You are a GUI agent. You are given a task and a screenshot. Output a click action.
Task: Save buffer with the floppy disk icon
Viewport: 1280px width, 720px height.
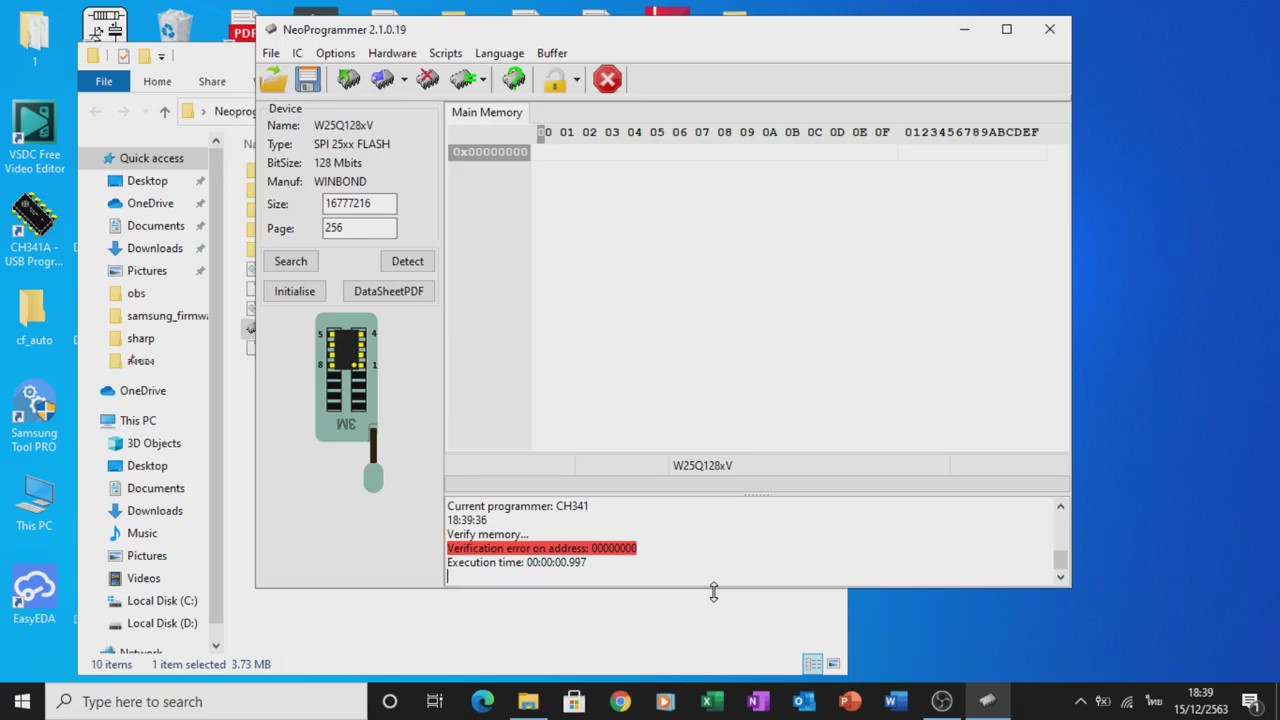(307, 80)
